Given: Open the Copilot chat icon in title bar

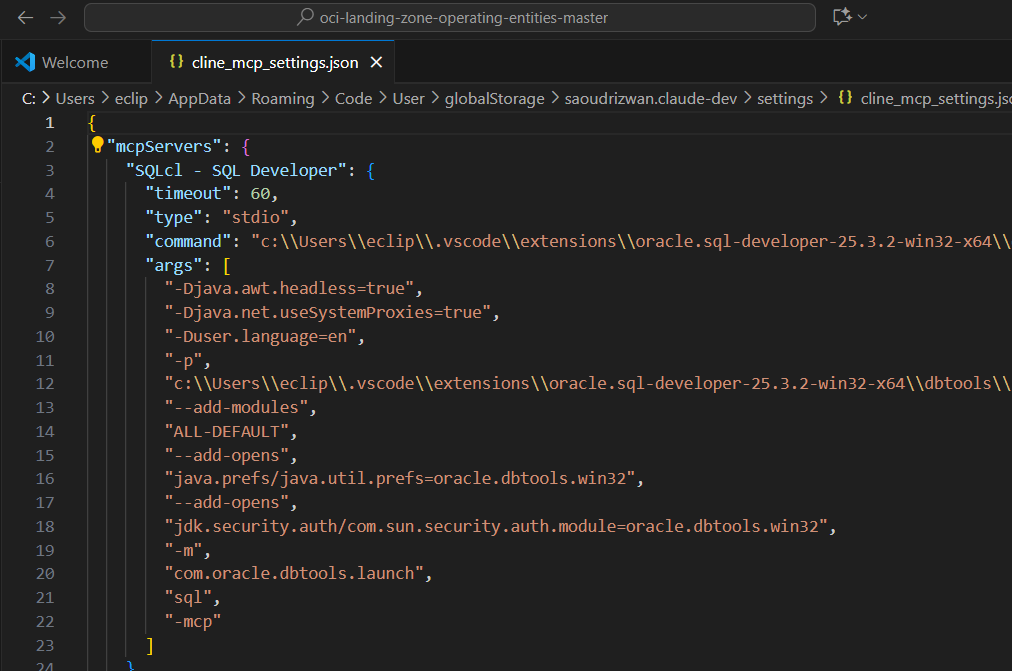Looking at the screenshot, I should pos(841,17).
